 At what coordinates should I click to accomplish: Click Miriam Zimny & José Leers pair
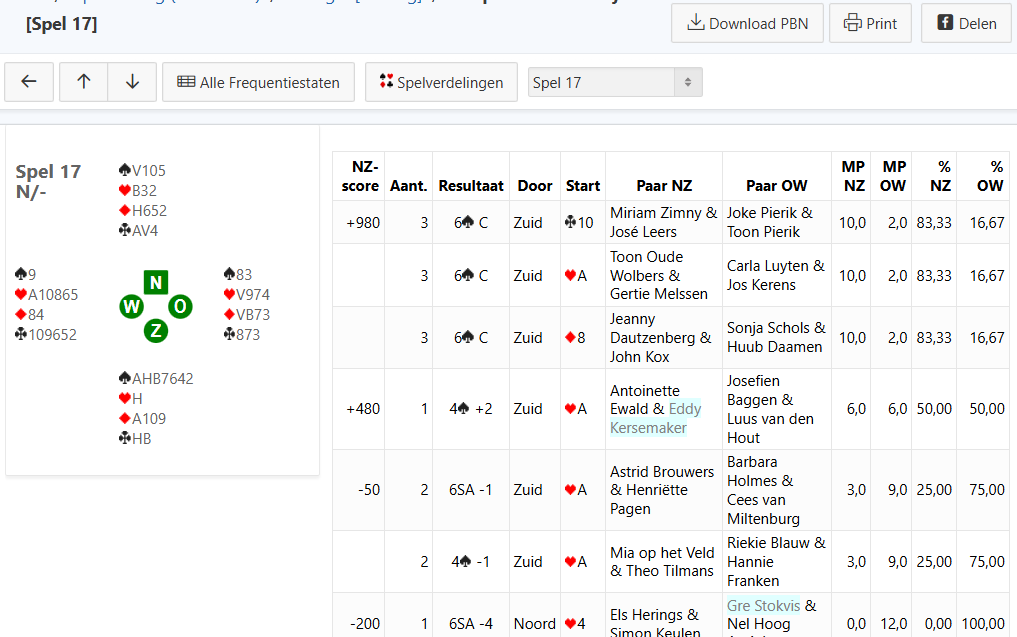coord(664,222)
